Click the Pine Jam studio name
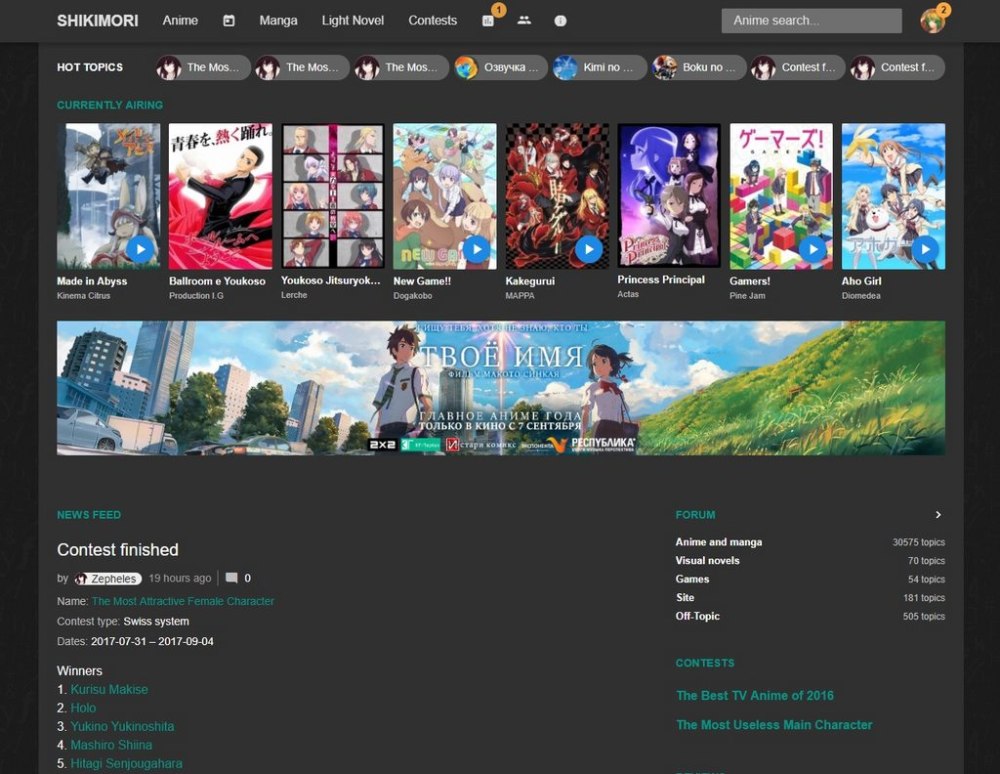 tap(747, 296)
